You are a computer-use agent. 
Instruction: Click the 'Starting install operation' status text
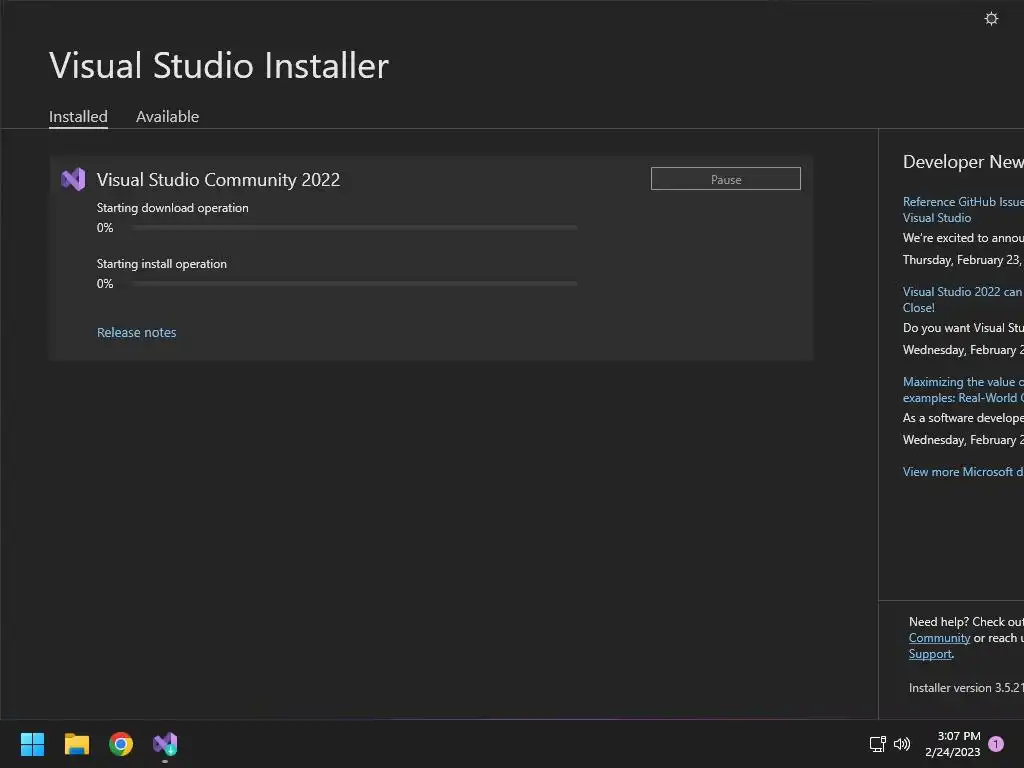pos(161,264)
